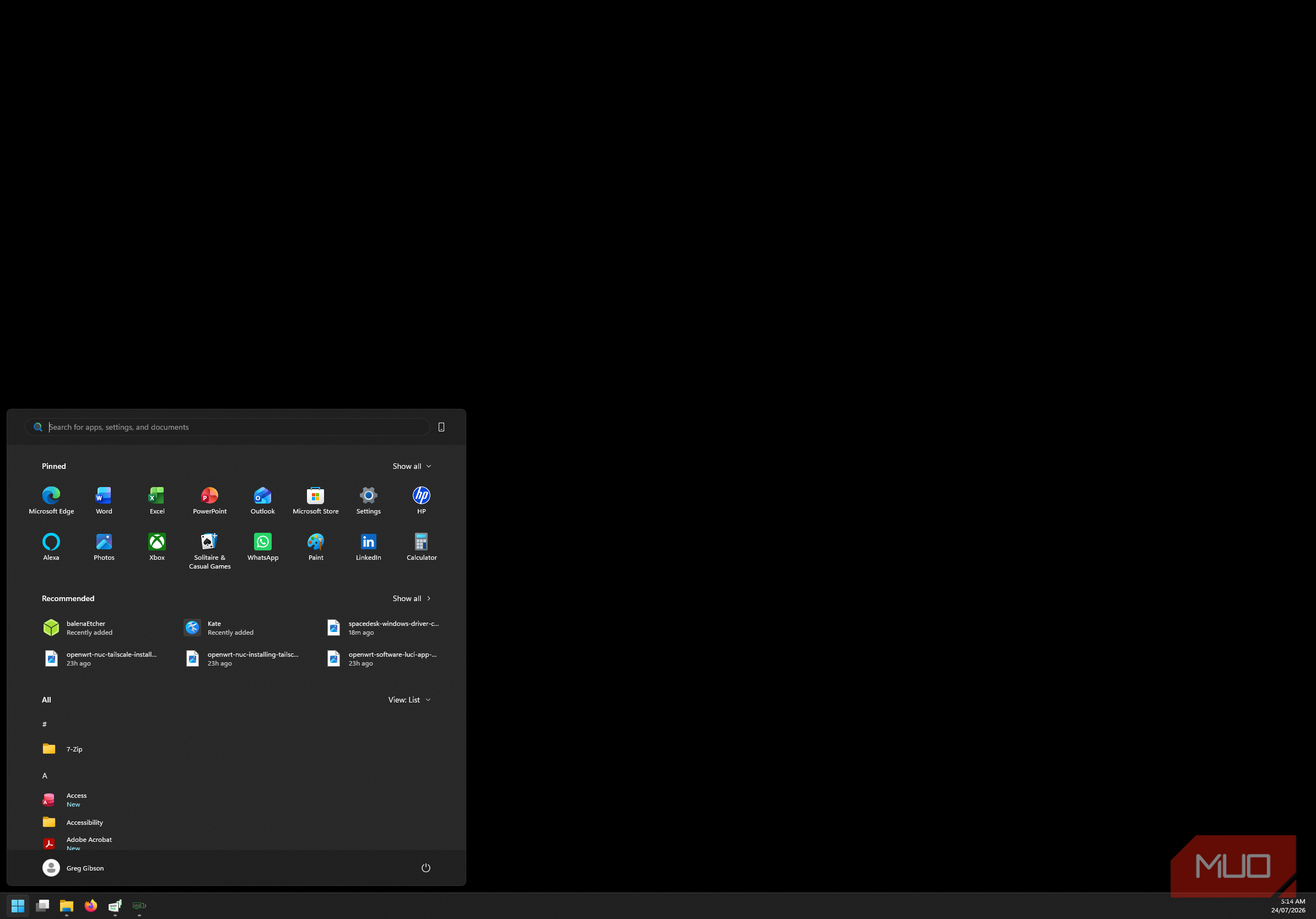Click the green monitor icon on the taskbar
Viewport: 1316px width, 919px height.
pos(139,905)
